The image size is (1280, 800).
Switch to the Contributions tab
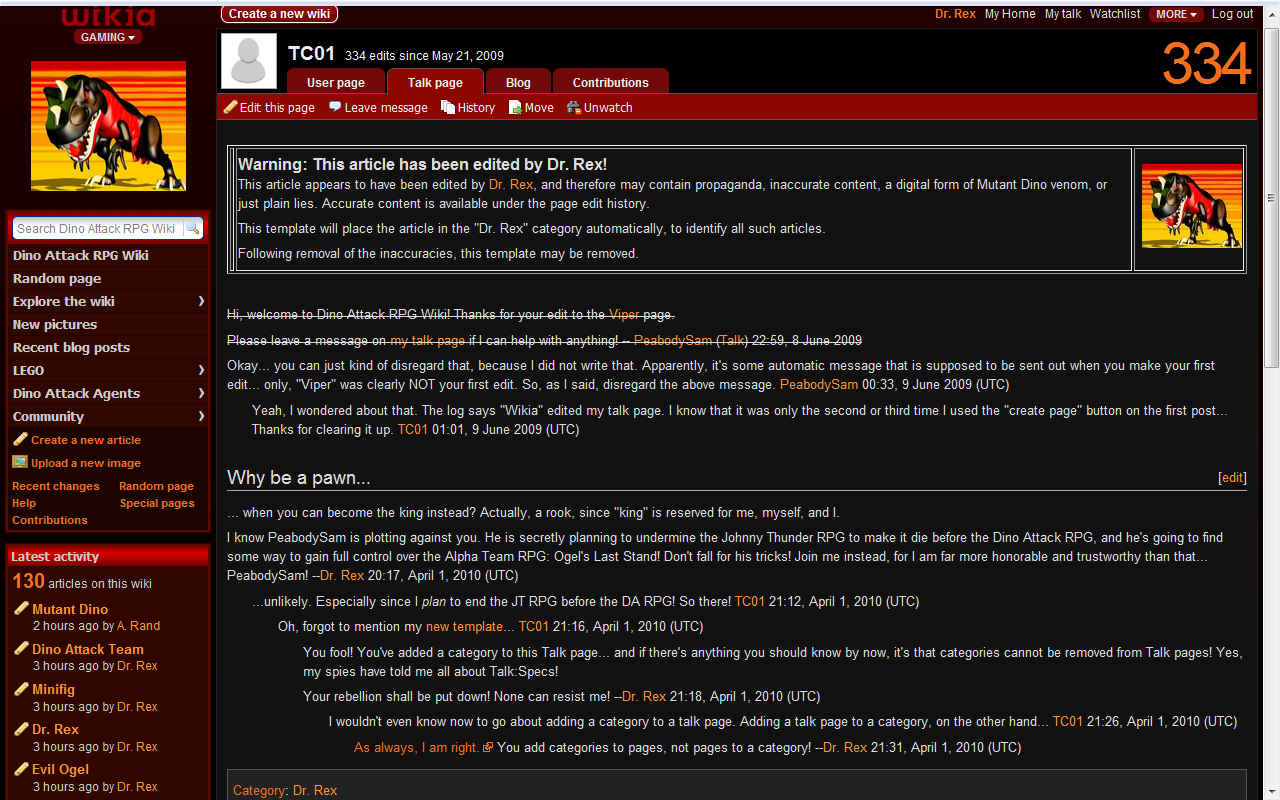coord(610,82)
